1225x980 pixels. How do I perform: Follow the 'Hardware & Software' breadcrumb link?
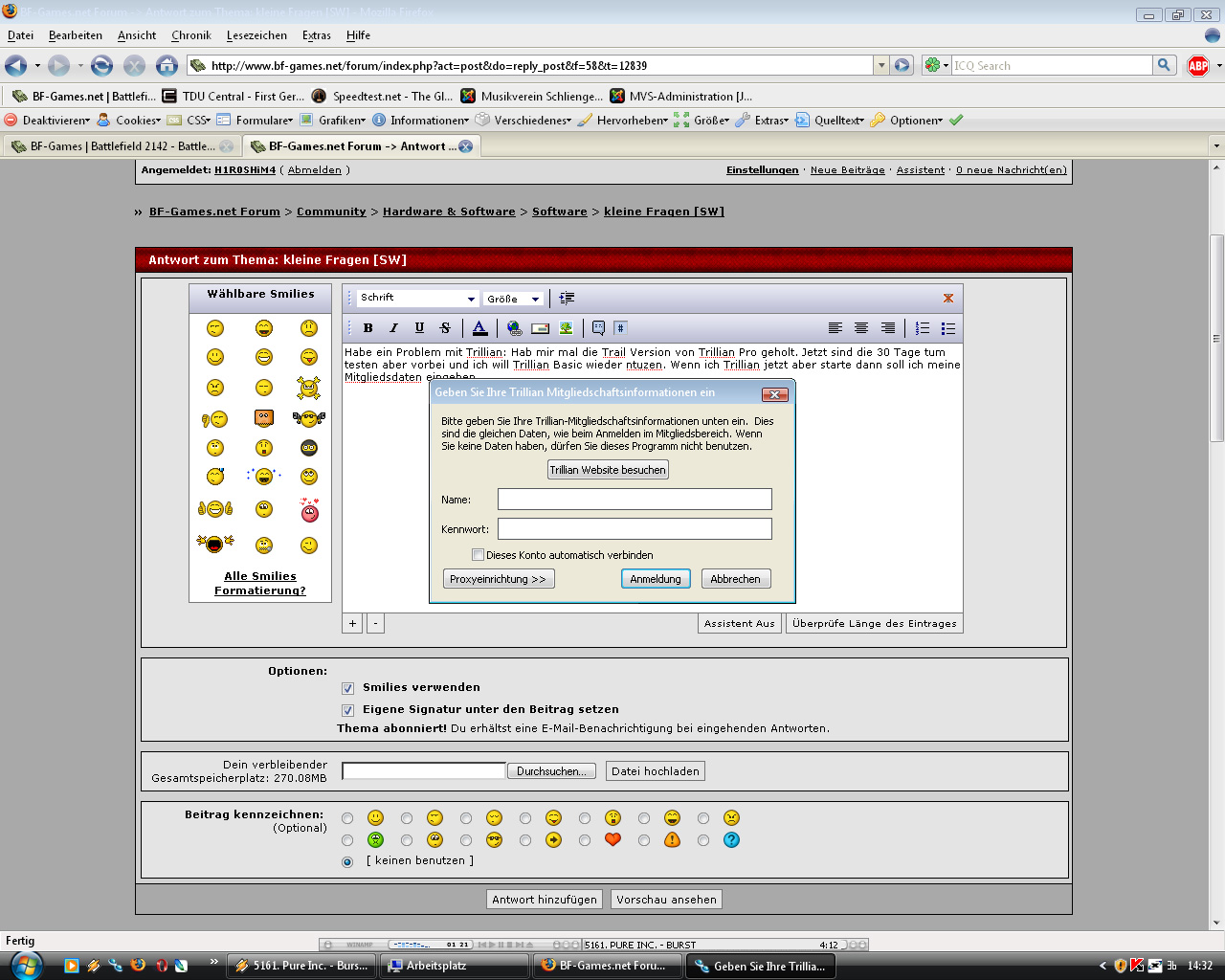pos(449,212)
